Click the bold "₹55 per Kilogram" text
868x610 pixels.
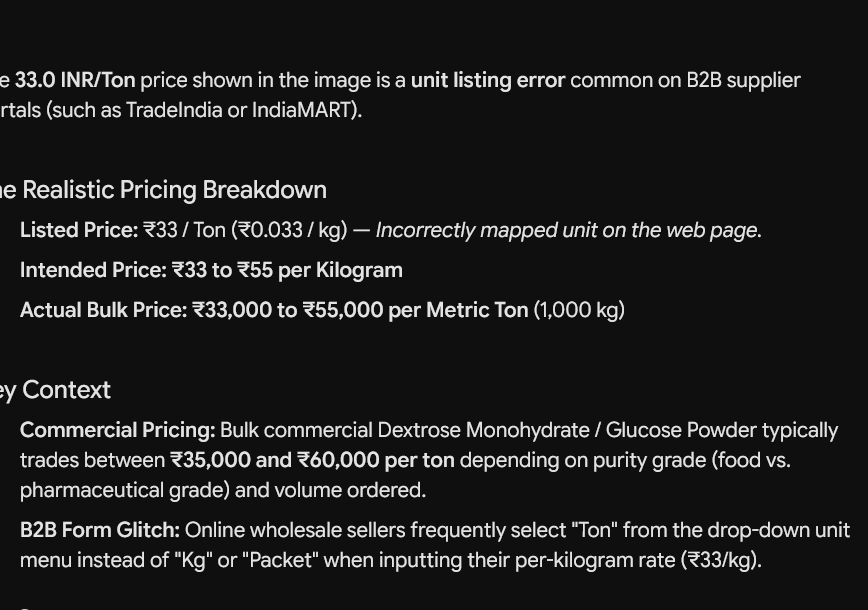[x=320, y=271]
